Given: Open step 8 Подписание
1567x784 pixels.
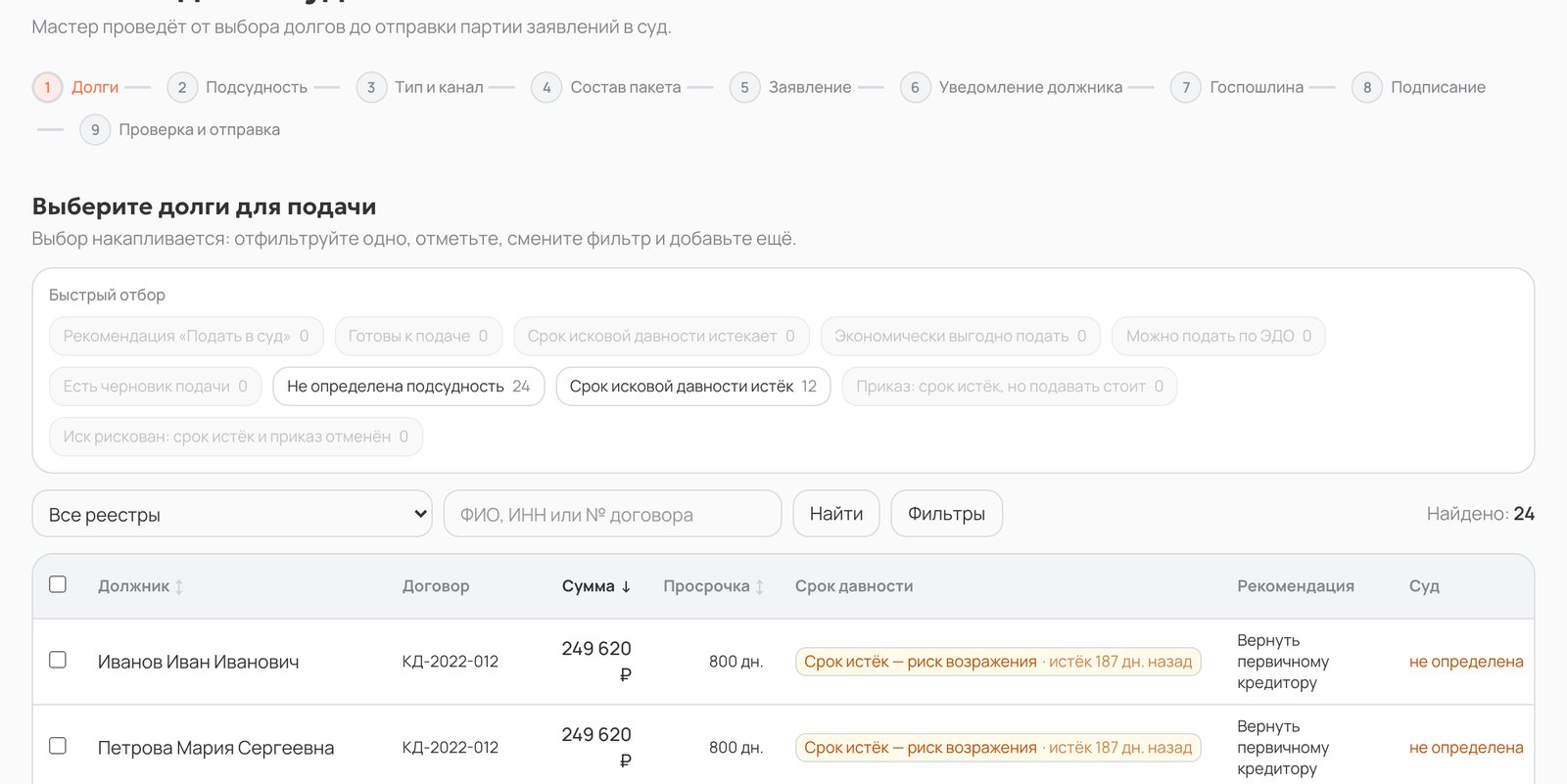Looking at the screenshot, I should pos(1418,87).
